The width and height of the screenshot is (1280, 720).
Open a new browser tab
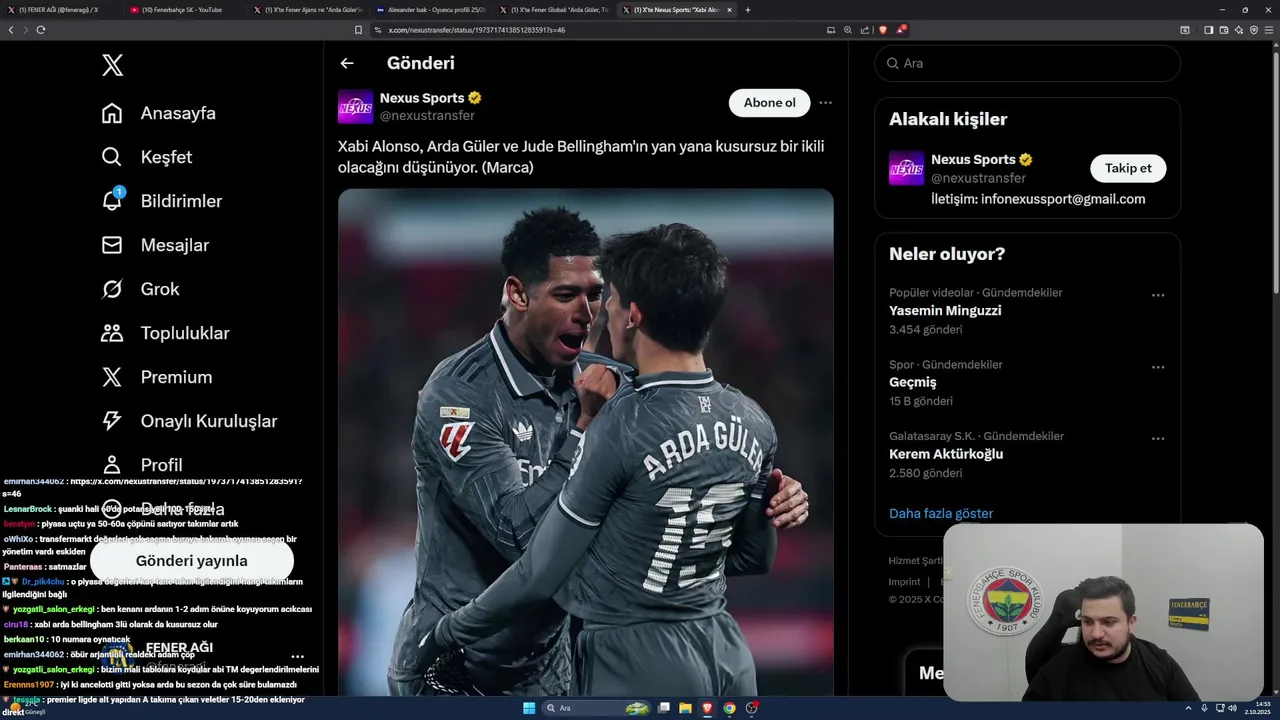[748, 10]
